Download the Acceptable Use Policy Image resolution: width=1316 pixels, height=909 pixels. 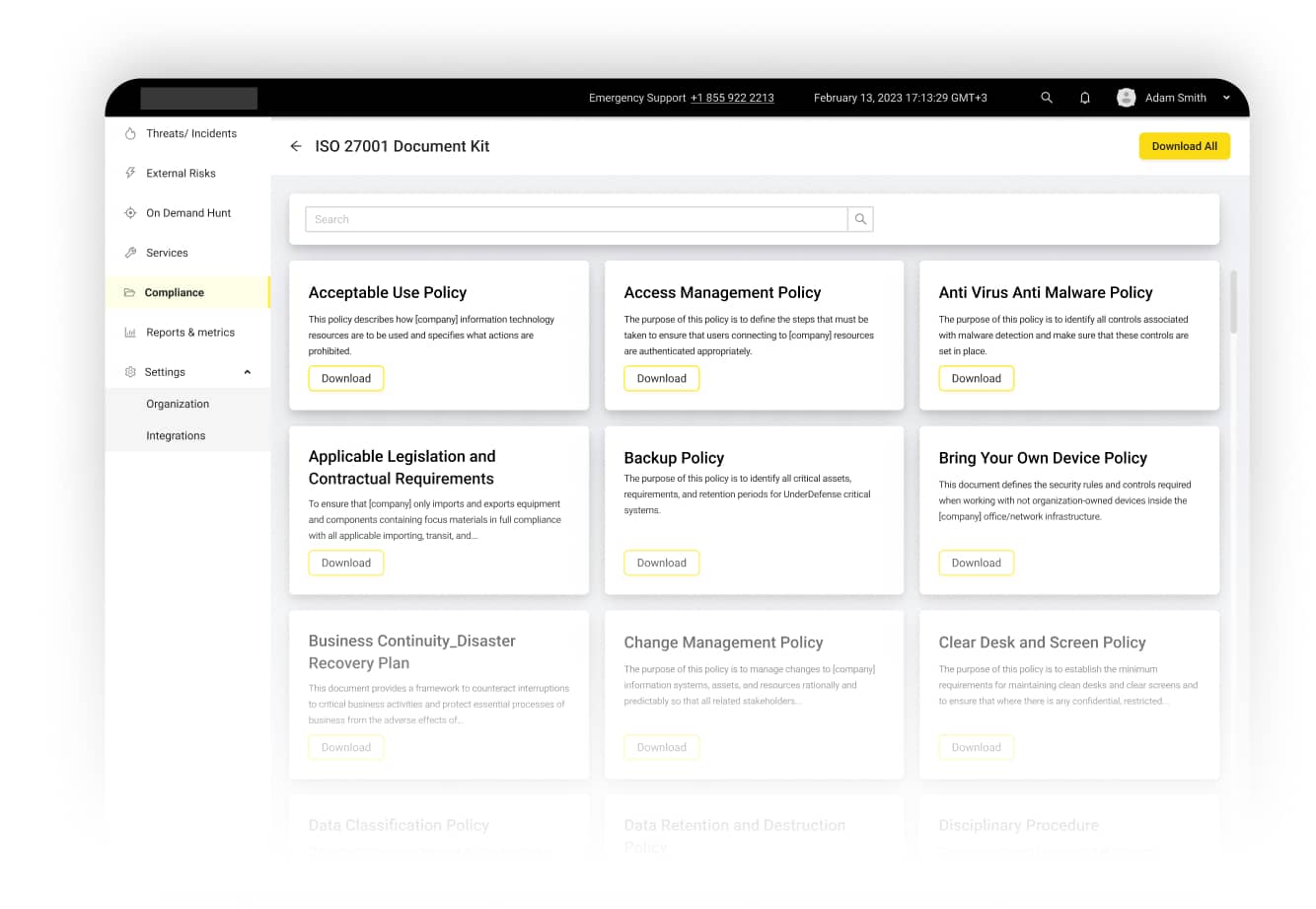(346, 378)
